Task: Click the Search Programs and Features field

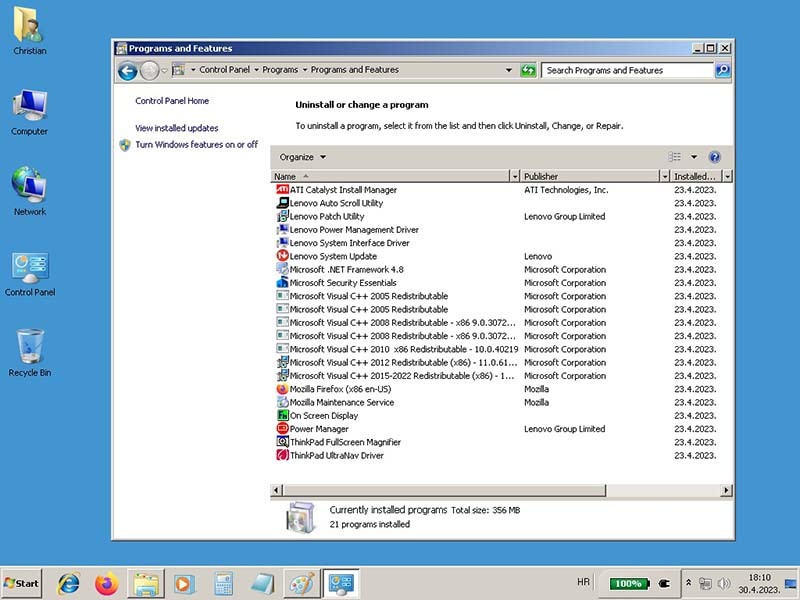Action: point(626,70)
